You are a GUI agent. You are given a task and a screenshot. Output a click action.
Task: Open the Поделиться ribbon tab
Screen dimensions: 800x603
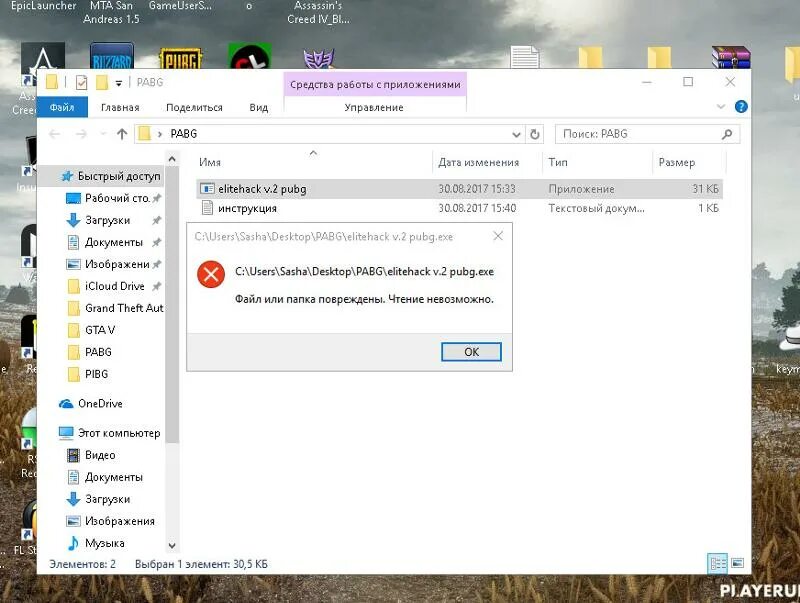pyautogui.click(x=194, y=107)
